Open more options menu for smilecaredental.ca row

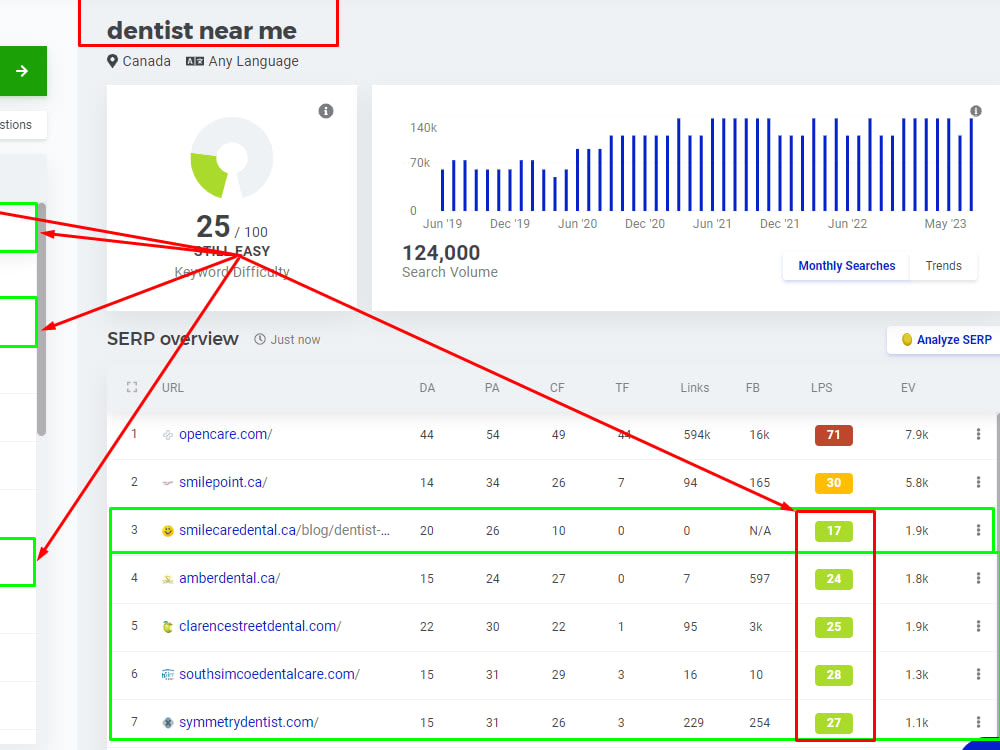coord(978,530)
